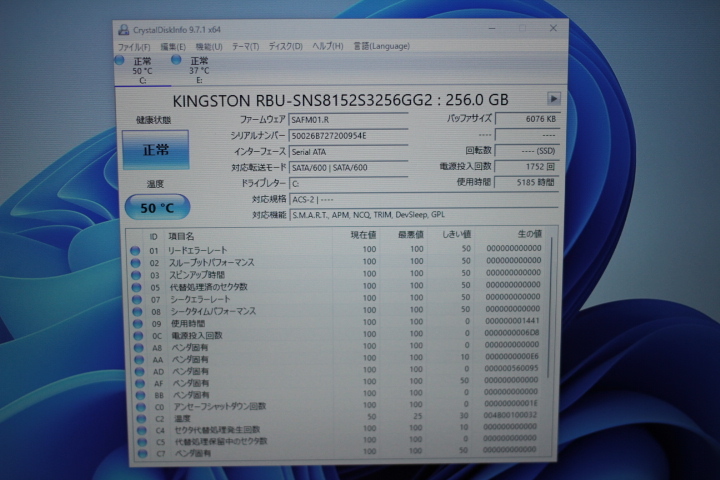Click the status circle for row 07
Screen dimensions: 720x480
pyautogui.click(x=137, y=299)
